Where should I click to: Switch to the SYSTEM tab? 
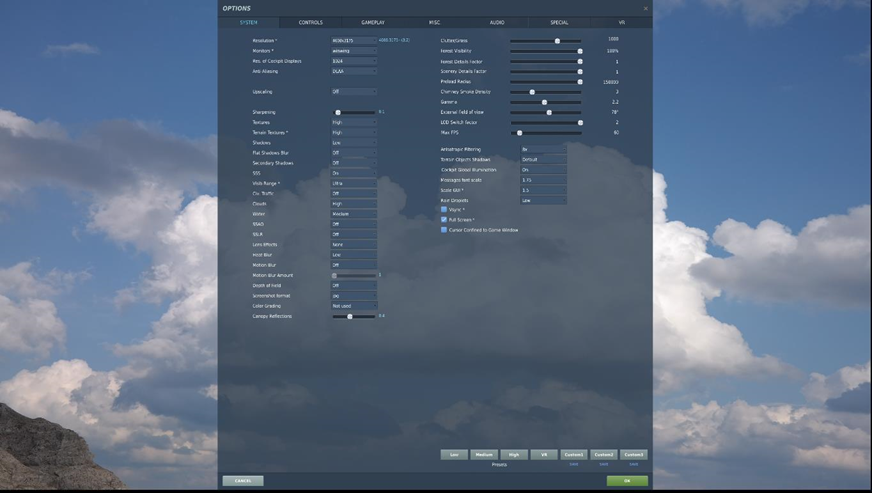[249, 22]
